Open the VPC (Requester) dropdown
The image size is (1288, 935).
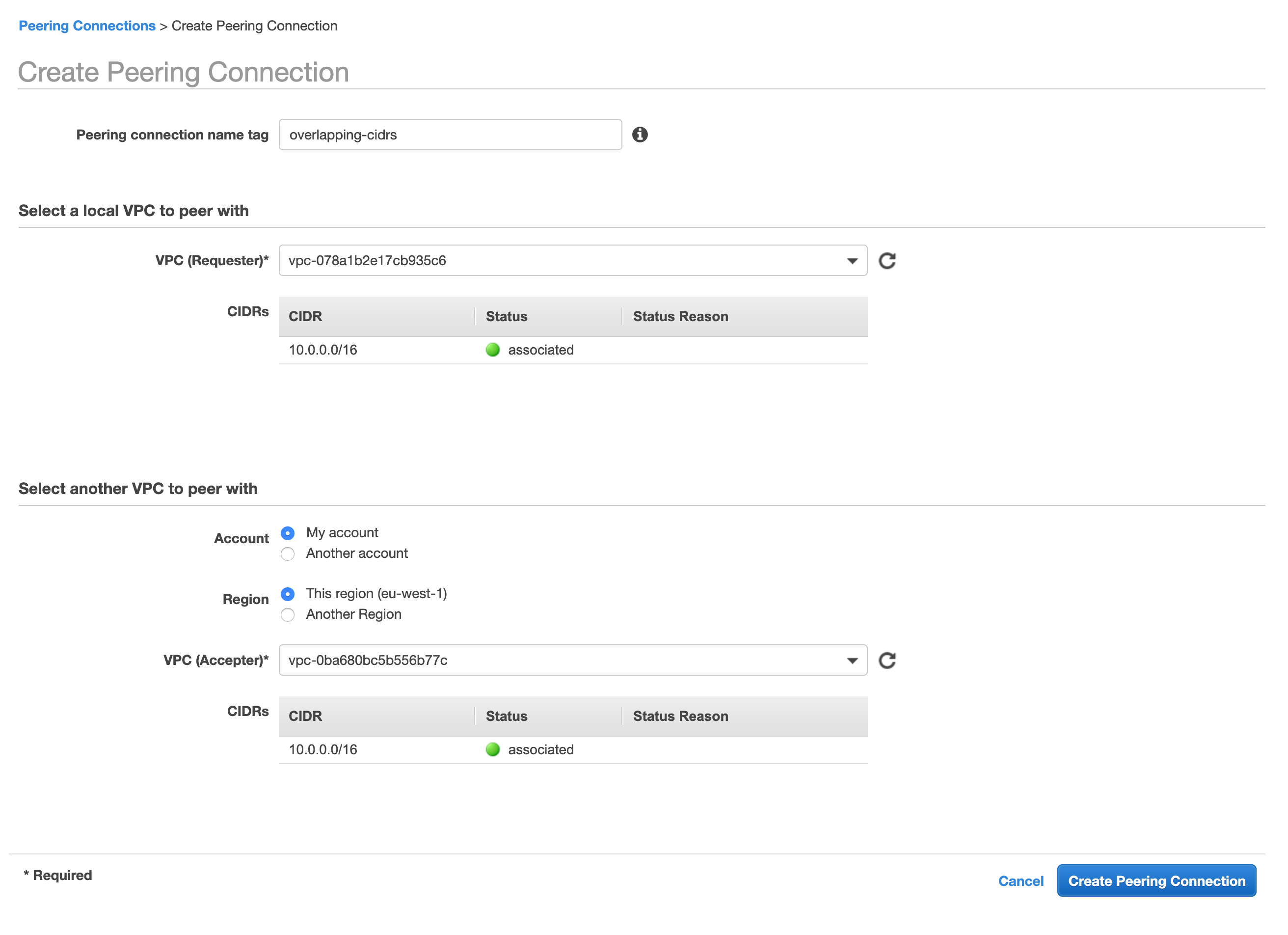click(x=573, y=261)
